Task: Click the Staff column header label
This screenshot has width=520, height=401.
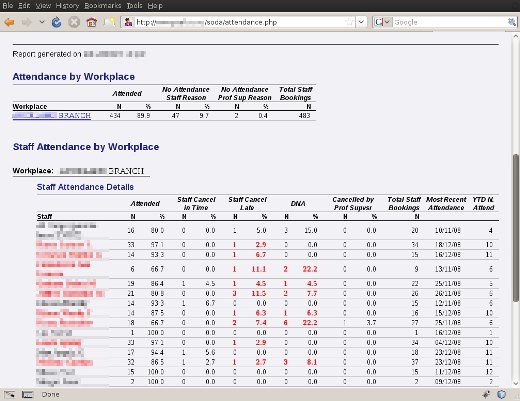Action: click(44, 217)
